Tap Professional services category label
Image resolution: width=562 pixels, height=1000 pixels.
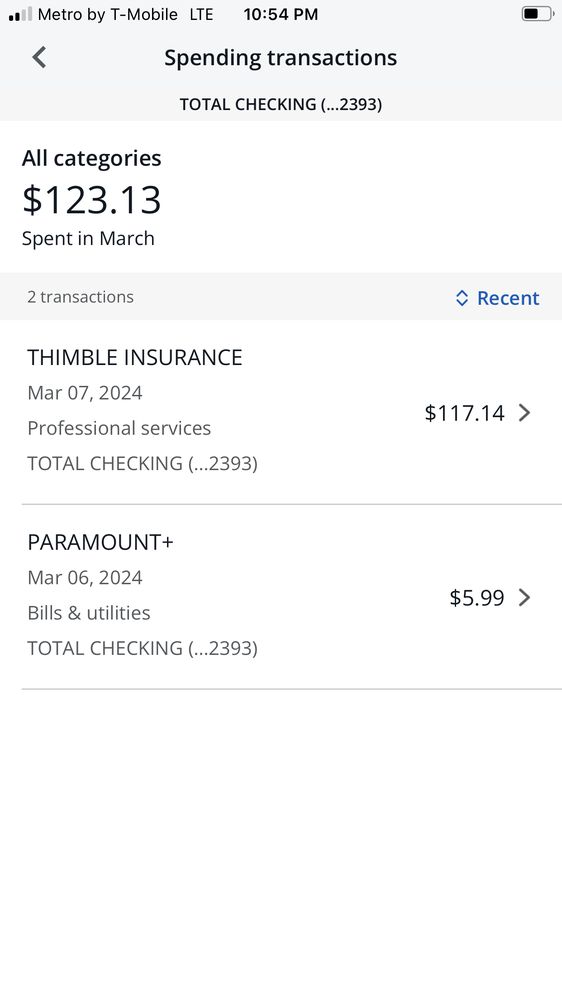119,428
